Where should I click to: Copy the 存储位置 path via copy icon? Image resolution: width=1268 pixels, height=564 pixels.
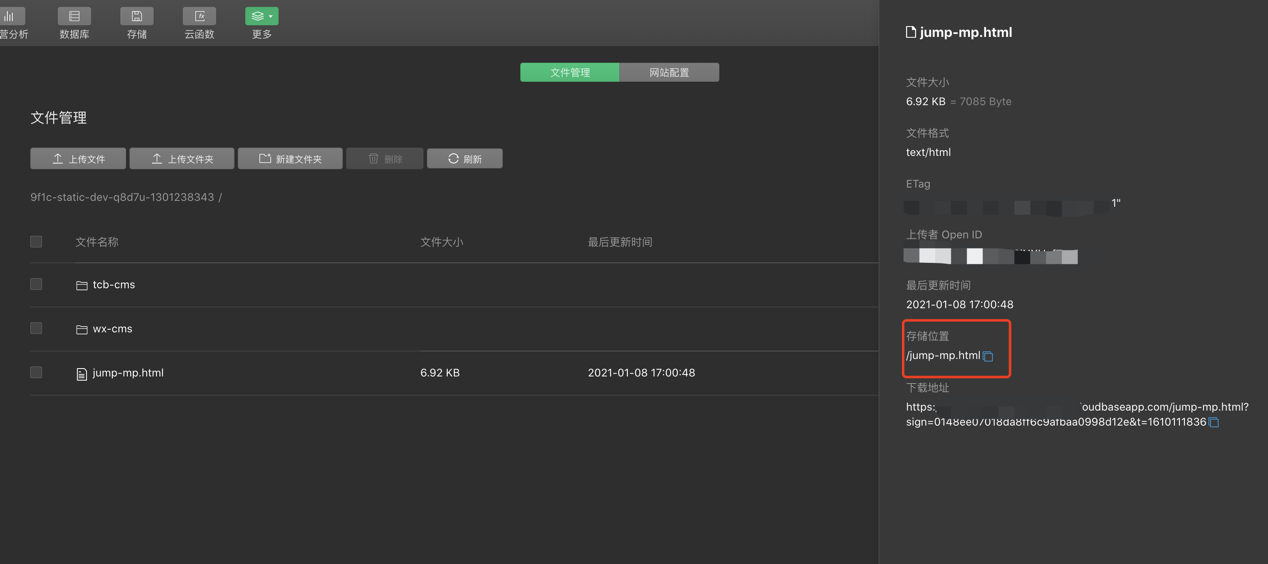[988, 357]
